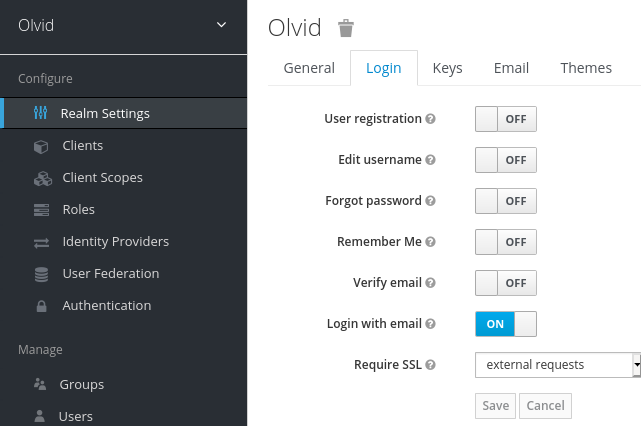Viewport: 641px width, 426px height.
Task: Turn on Forgot password switch
Action: (506, 201)
